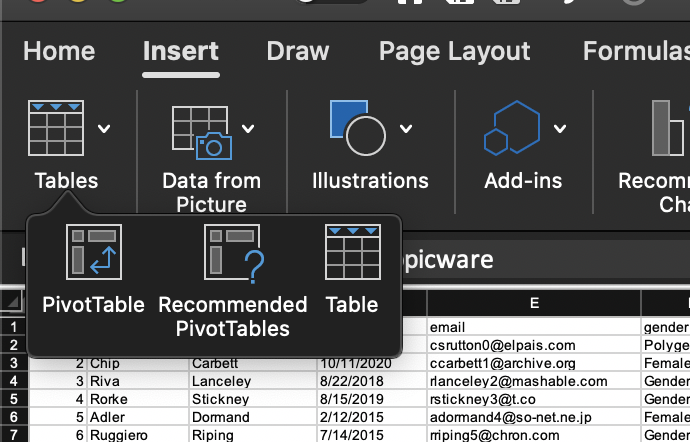Select cell rstickney3@t.co

pyautogui.click(x=534, y=399)
